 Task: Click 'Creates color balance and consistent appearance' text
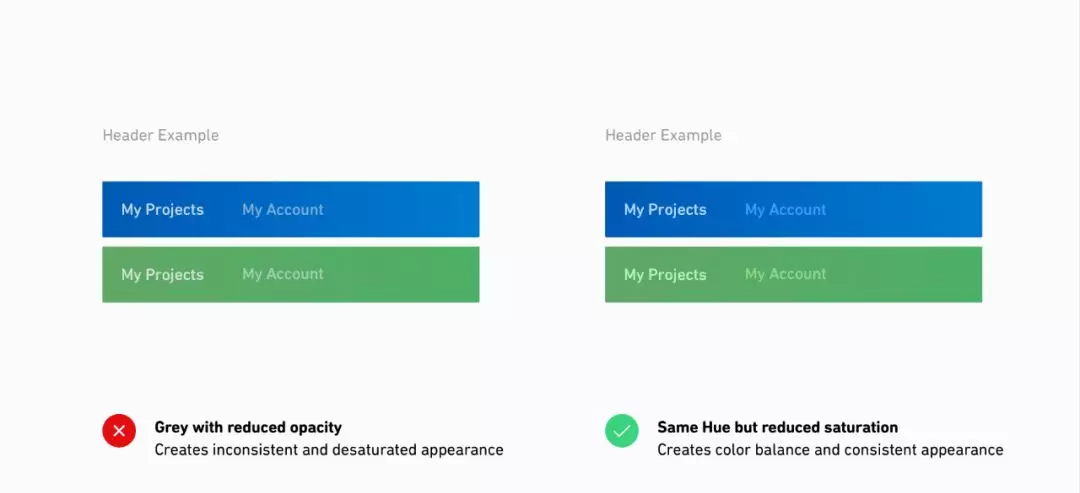pyautogui.click(x=830, y=450)
